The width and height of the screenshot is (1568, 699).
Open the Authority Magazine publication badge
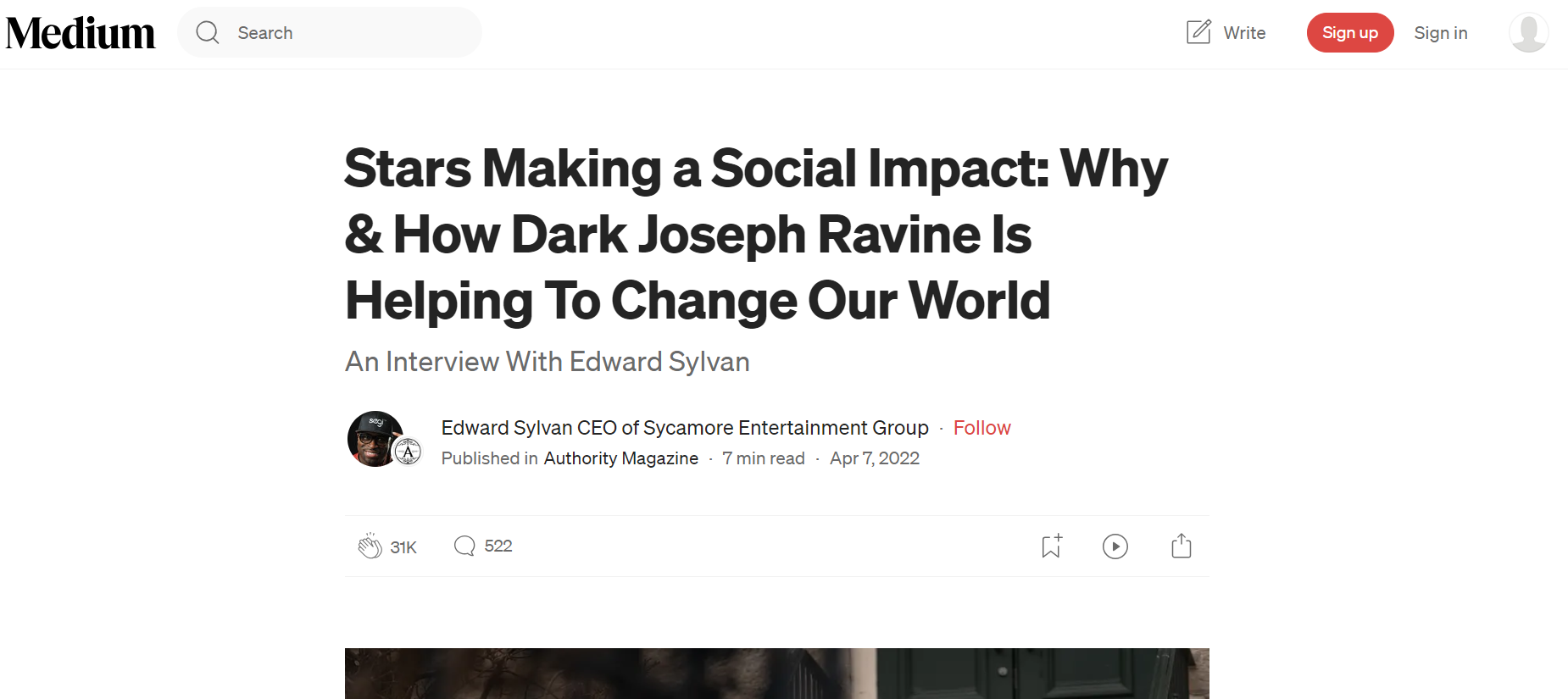(x=409, y=452)
